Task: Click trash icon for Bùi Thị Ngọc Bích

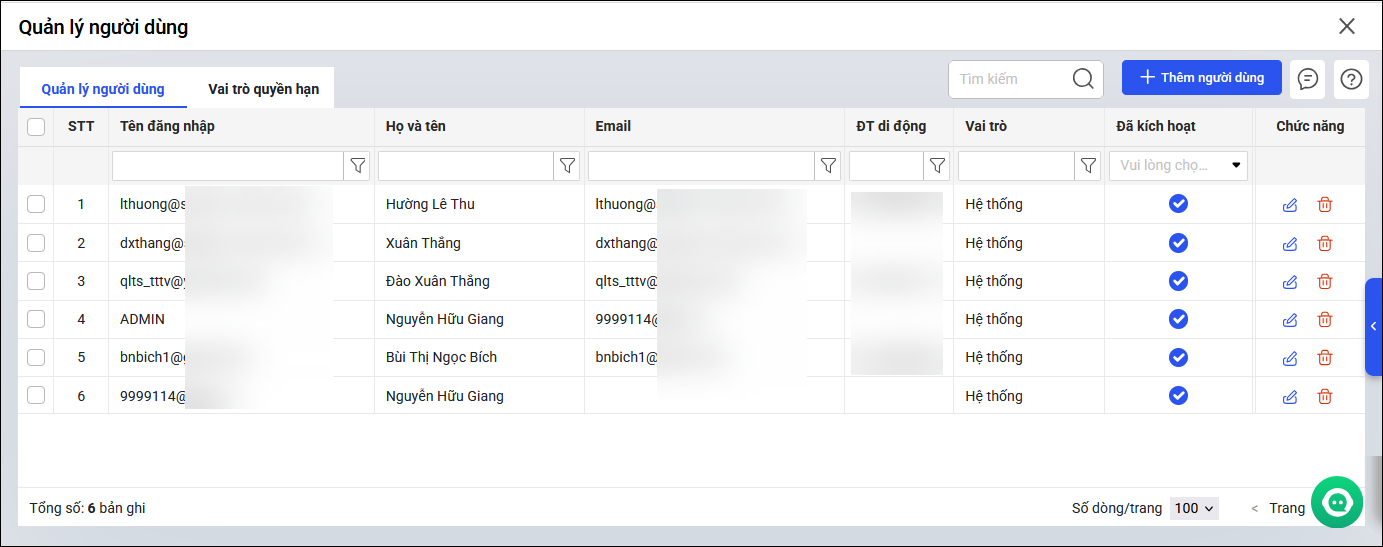Action: coord(1325,358)
